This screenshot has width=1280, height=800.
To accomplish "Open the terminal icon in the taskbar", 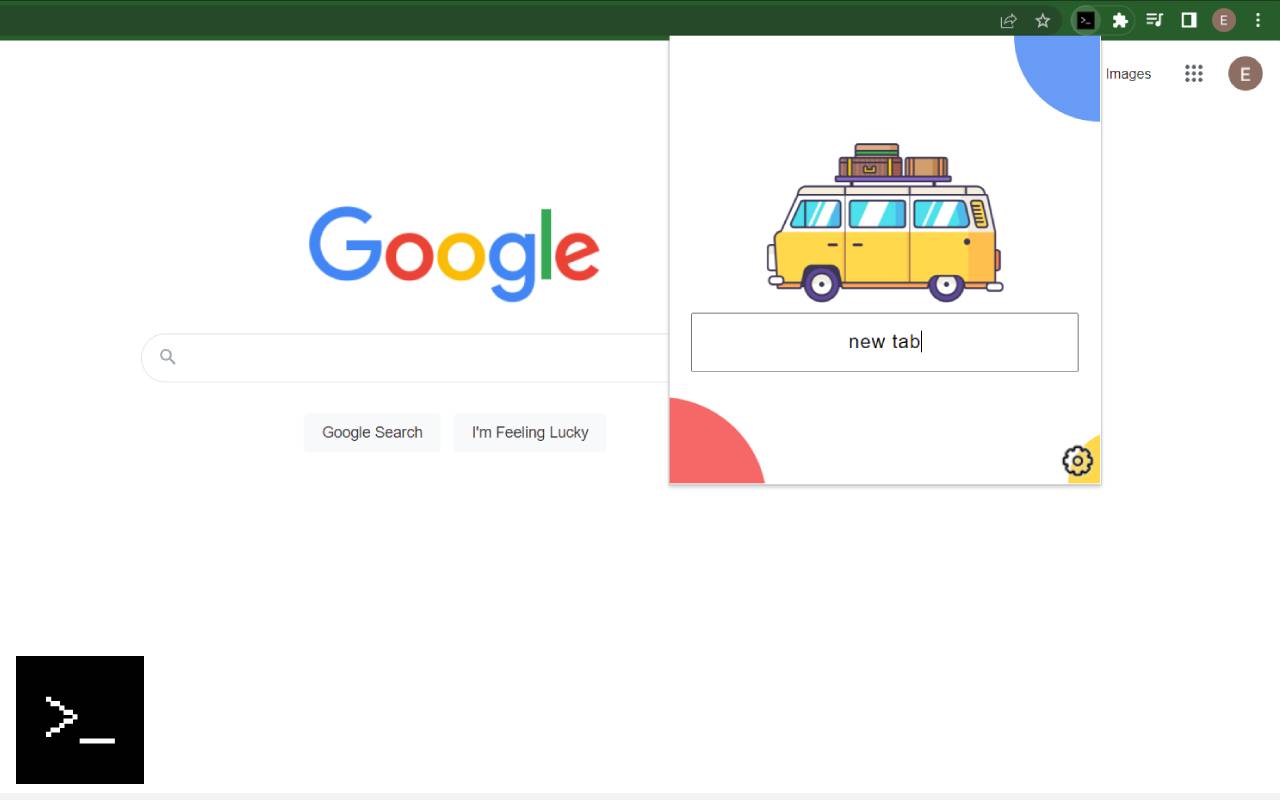I will [x=80, y=719].
